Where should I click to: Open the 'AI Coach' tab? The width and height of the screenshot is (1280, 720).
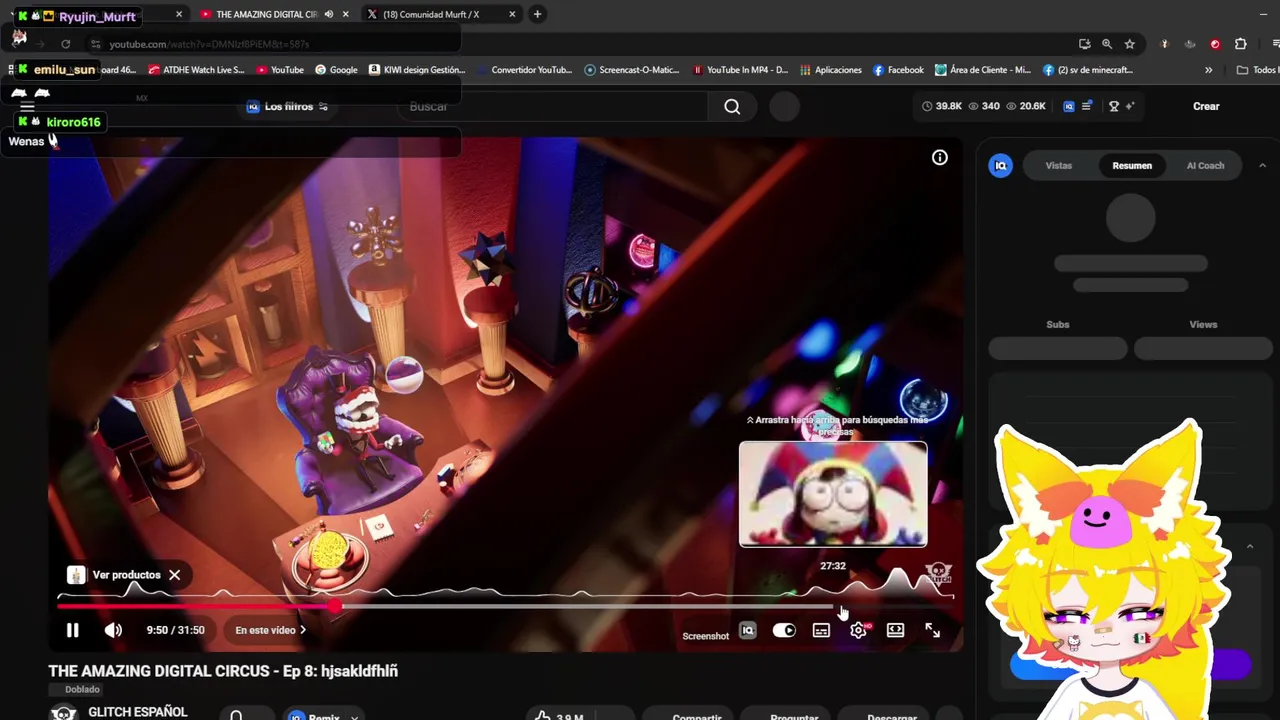tap(1205, 165)
